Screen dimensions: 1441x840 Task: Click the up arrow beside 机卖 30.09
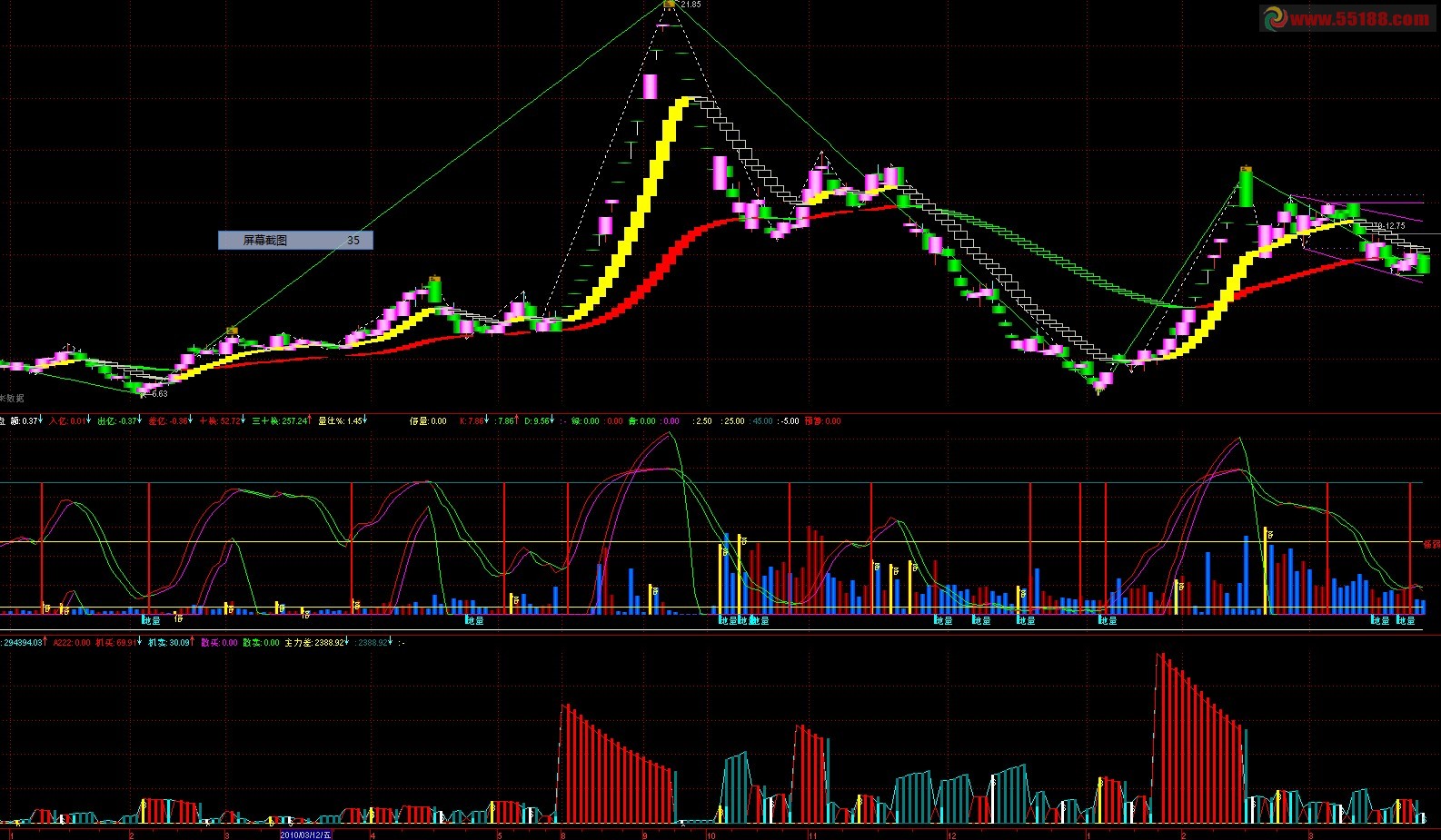(194, 642)
